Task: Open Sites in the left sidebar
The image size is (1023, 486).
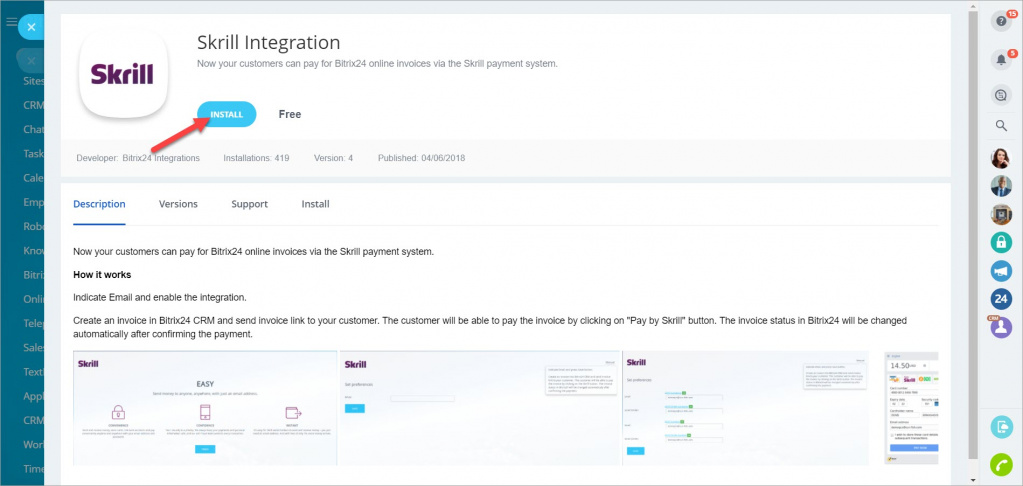Action: pos(34,82)
